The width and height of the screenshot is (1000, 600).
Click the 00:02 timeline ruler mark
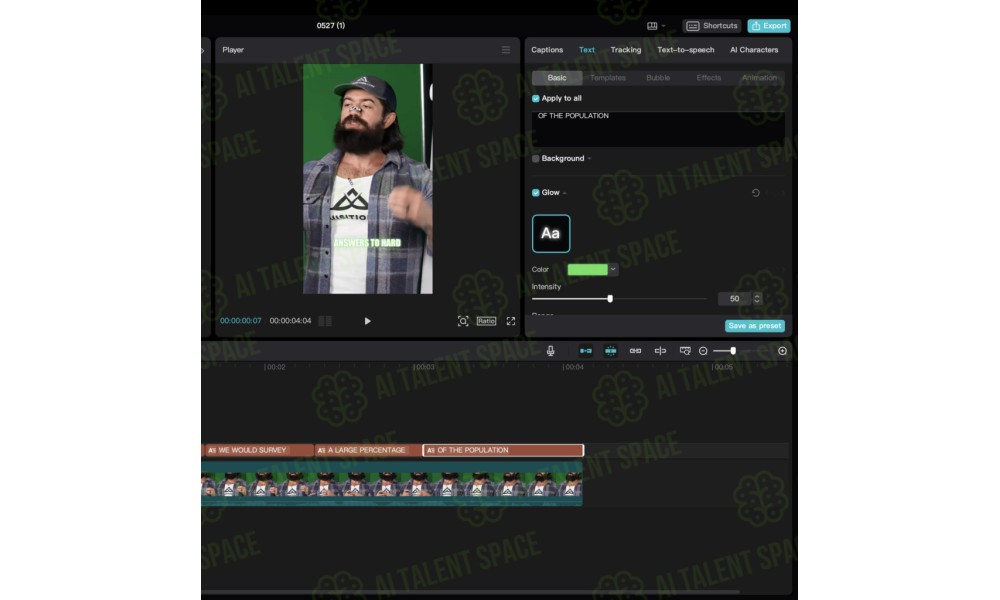click(x=275, y=367)
